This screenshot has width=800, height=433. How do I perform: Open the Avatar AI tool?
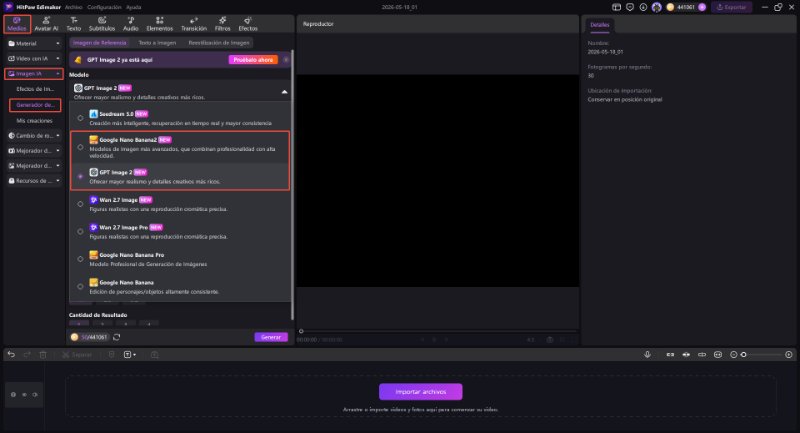point(46,23)
